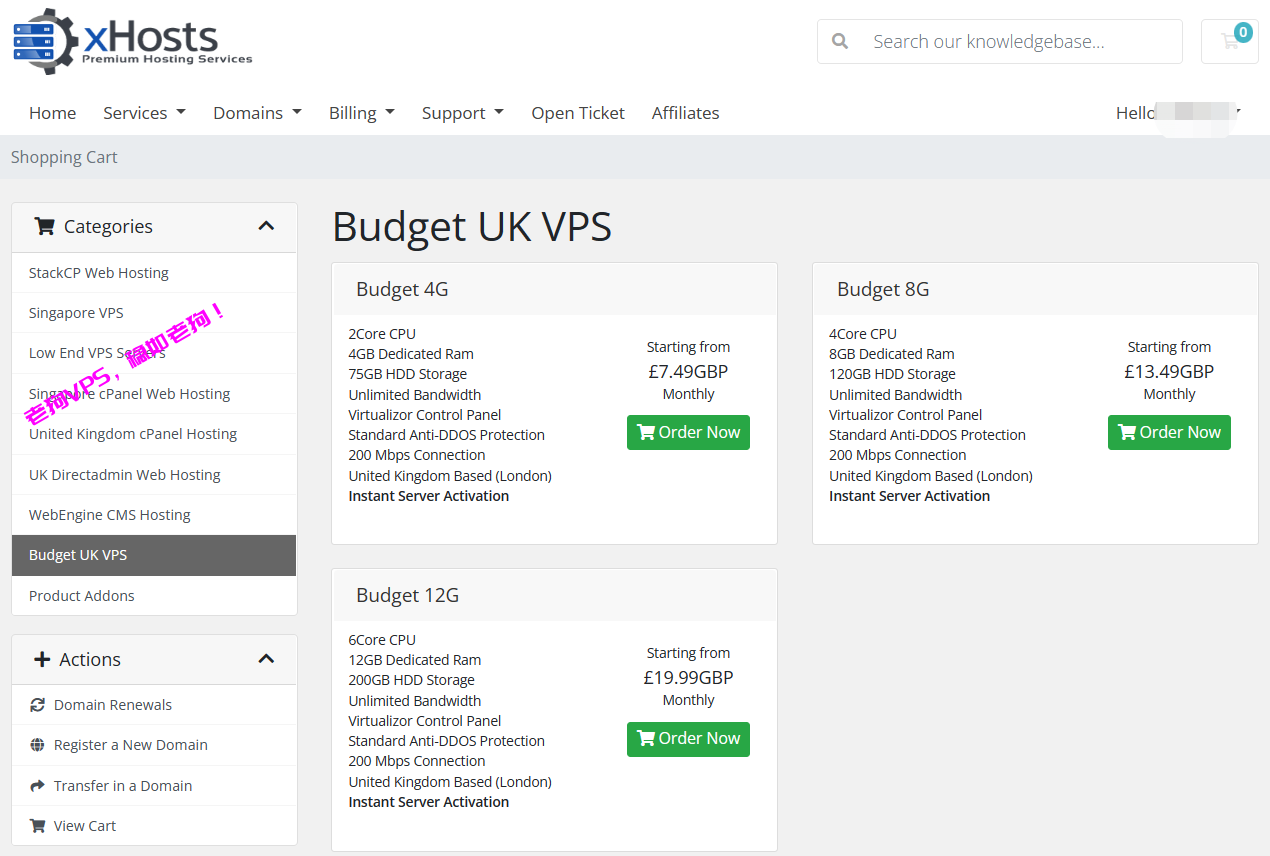This screenshot has width=1270, height=856.
Task: Order the Budget 12G plan
Action: [688, 739]
